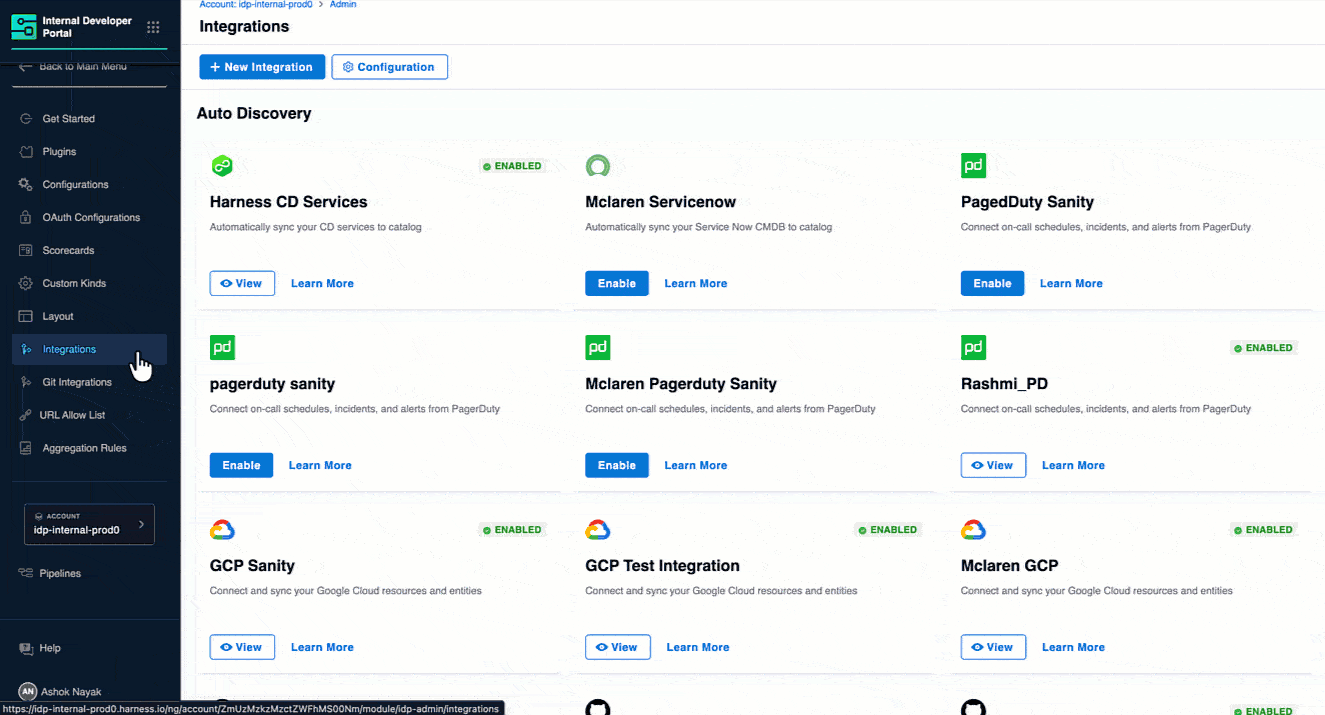Click the Harness CD Services integration icon
The width and height of the screenshot is (1325, 715).
click(222, 165)
